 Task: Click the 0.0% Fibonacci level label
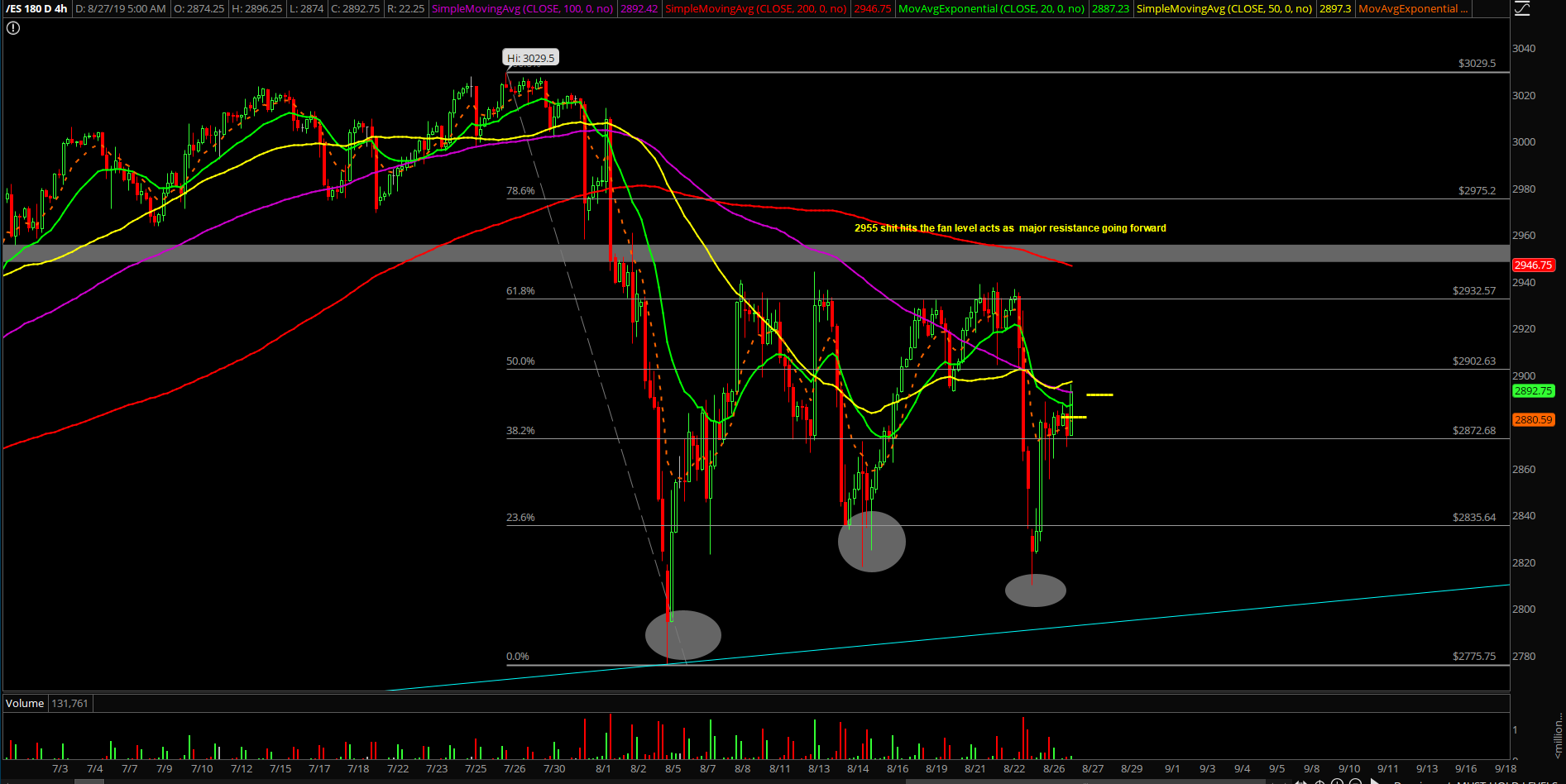(x=518, y=657)
